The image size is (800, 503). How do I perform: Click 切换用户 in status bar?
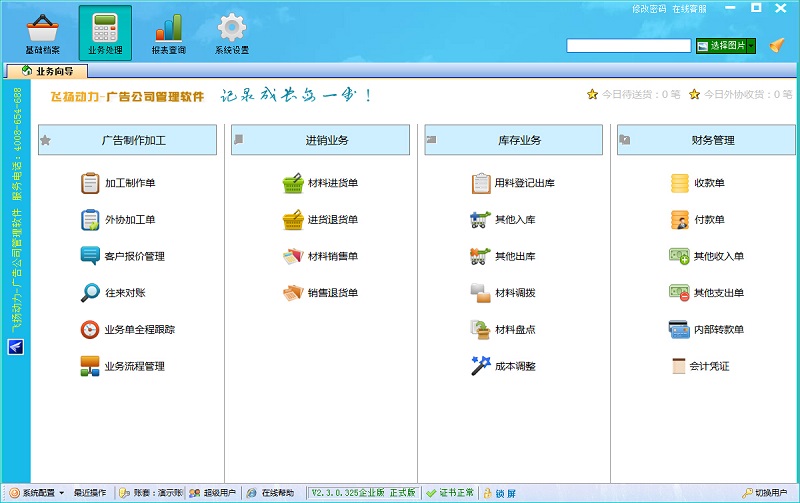pyautogui.click(x=771, y=493)
